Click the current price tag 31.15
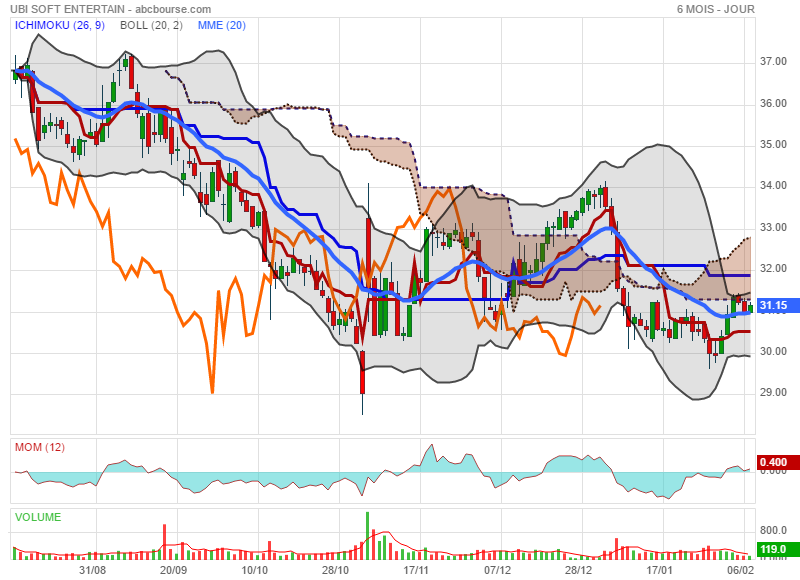This screenshot has height=580, width=800. click(777, 306)
